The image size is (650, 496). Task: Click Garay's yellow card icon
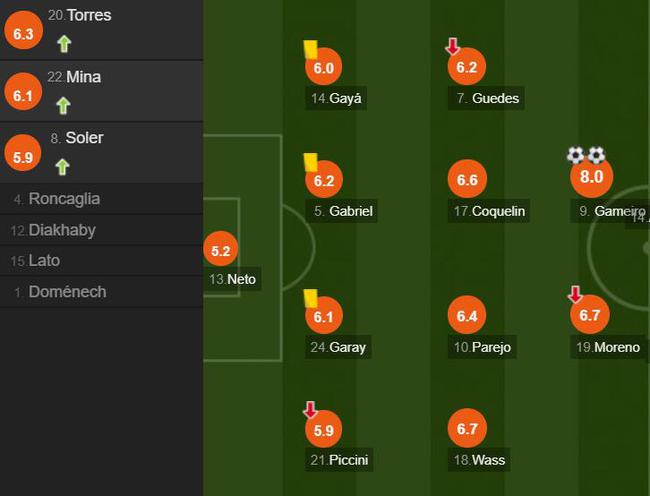point(310,298)
